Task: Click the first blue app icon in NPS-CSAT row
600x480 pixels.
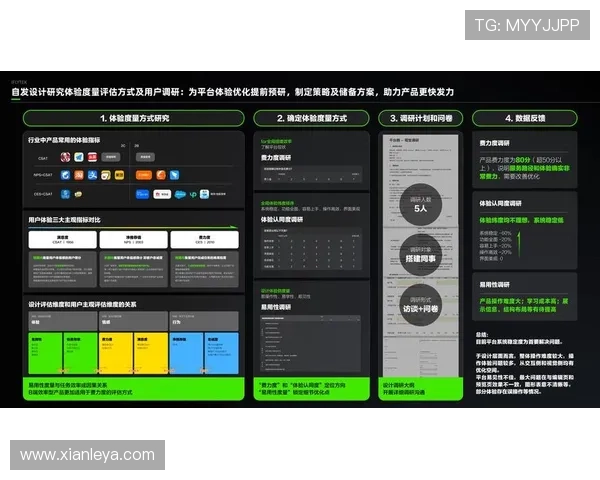Action: tap(65, 175)
